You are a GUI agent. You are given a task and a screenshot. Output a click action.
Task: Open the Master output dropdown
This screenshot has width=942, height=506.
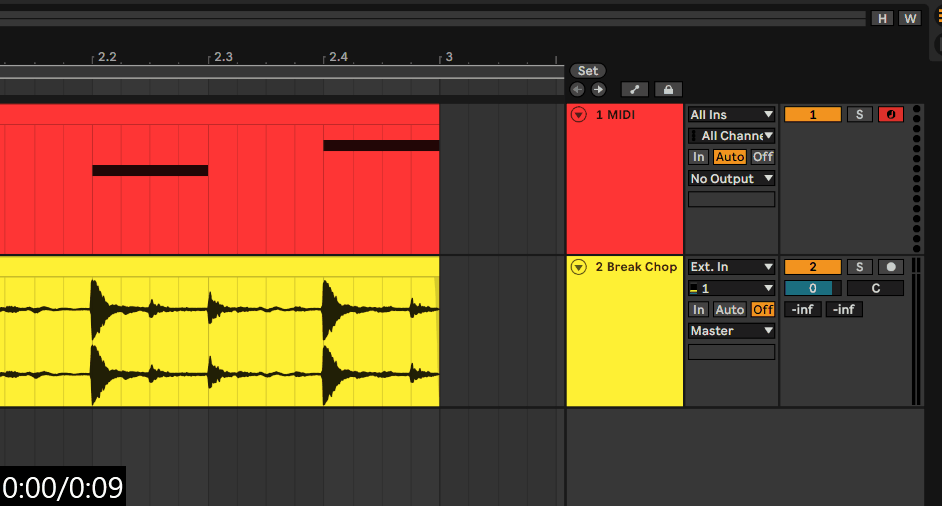click(731, 331)
